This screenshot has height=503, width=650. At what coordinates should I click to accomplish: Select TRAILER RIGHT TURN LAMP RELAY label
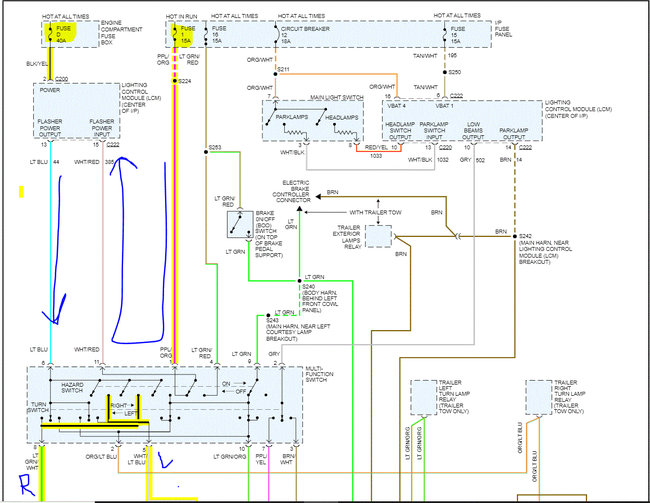pyautogui.click(x=569, y=397)
